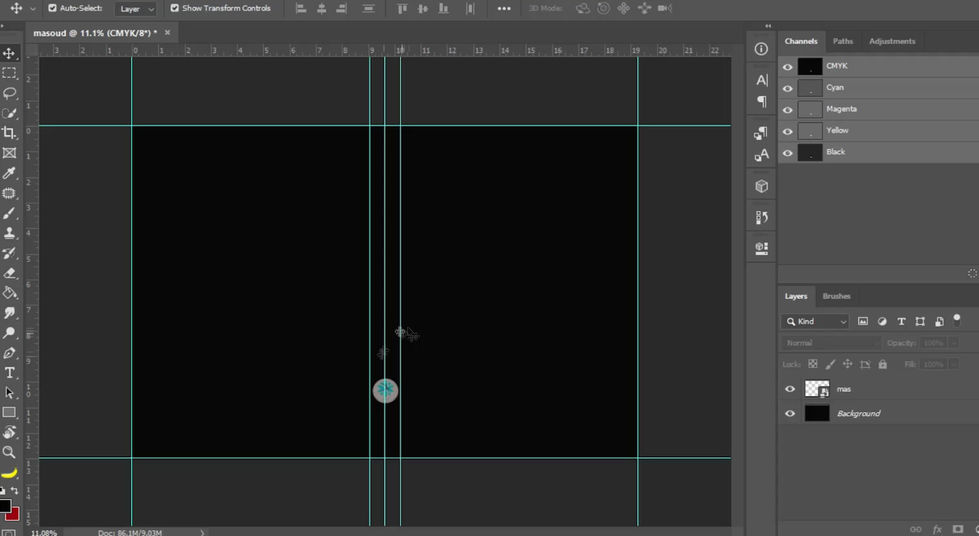Uncheck Show Transform Controls checkbox
Viewport: 979px width, 536px height.
175,8
